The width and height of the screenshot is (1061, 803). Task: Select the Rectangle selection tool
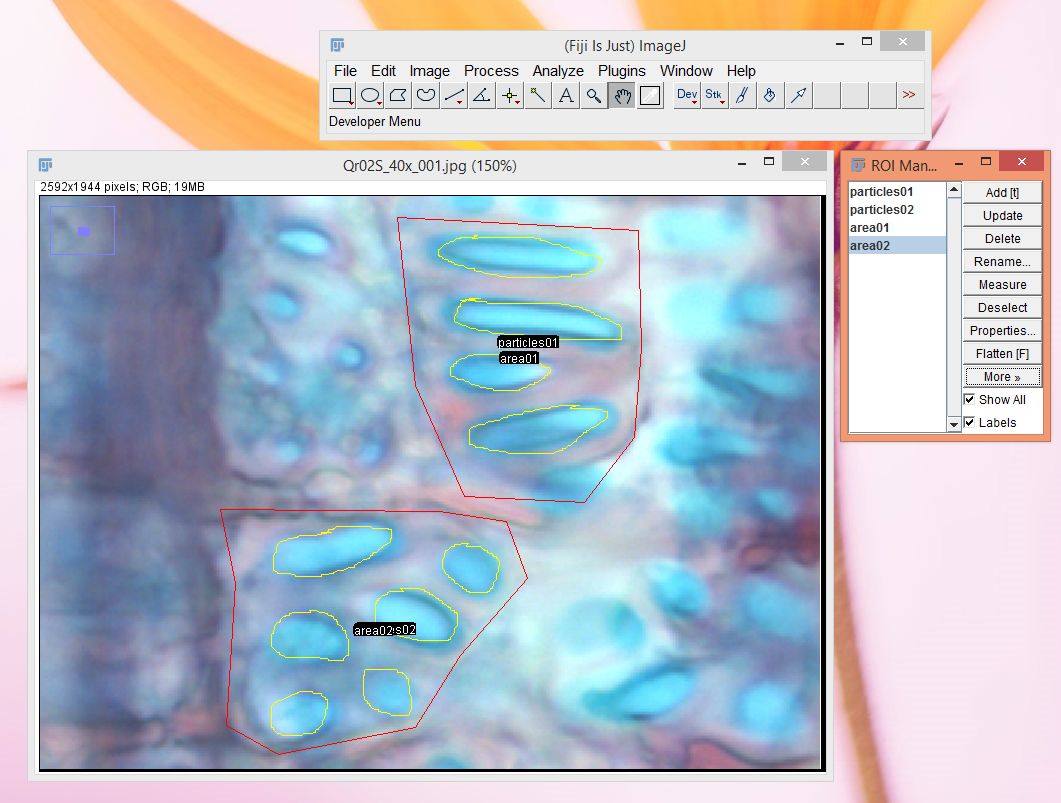click(x=342, y=96)
